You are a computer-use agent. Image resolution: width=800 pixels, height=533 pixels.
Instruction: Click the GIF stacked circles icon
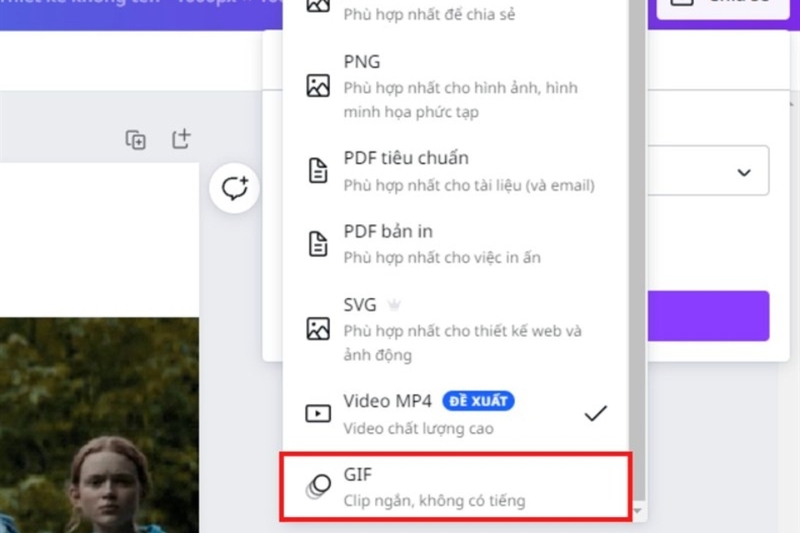click(318, 486)
